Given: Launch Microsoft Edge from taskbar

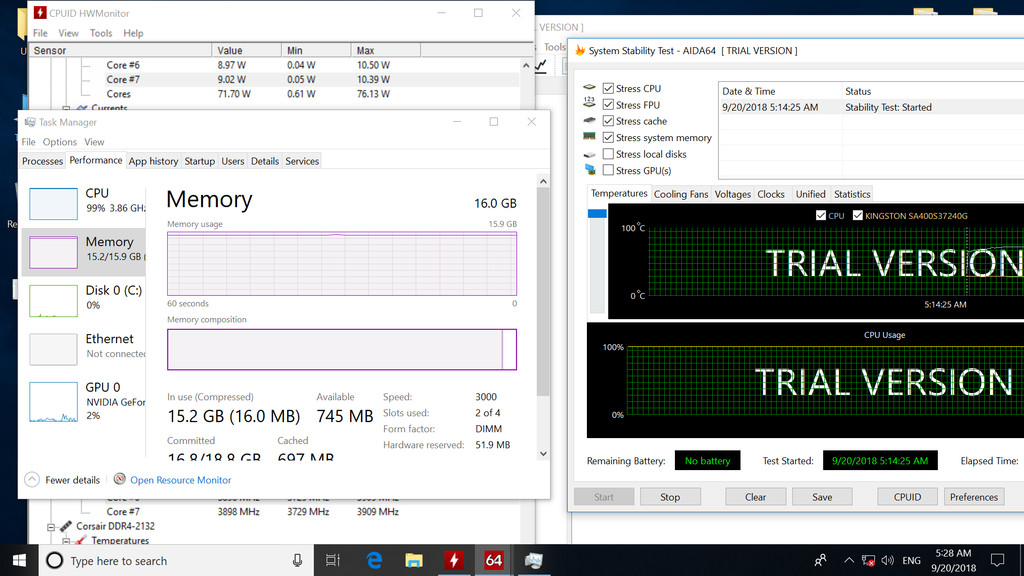Looking at the screenshot, I should pos(374,560).
